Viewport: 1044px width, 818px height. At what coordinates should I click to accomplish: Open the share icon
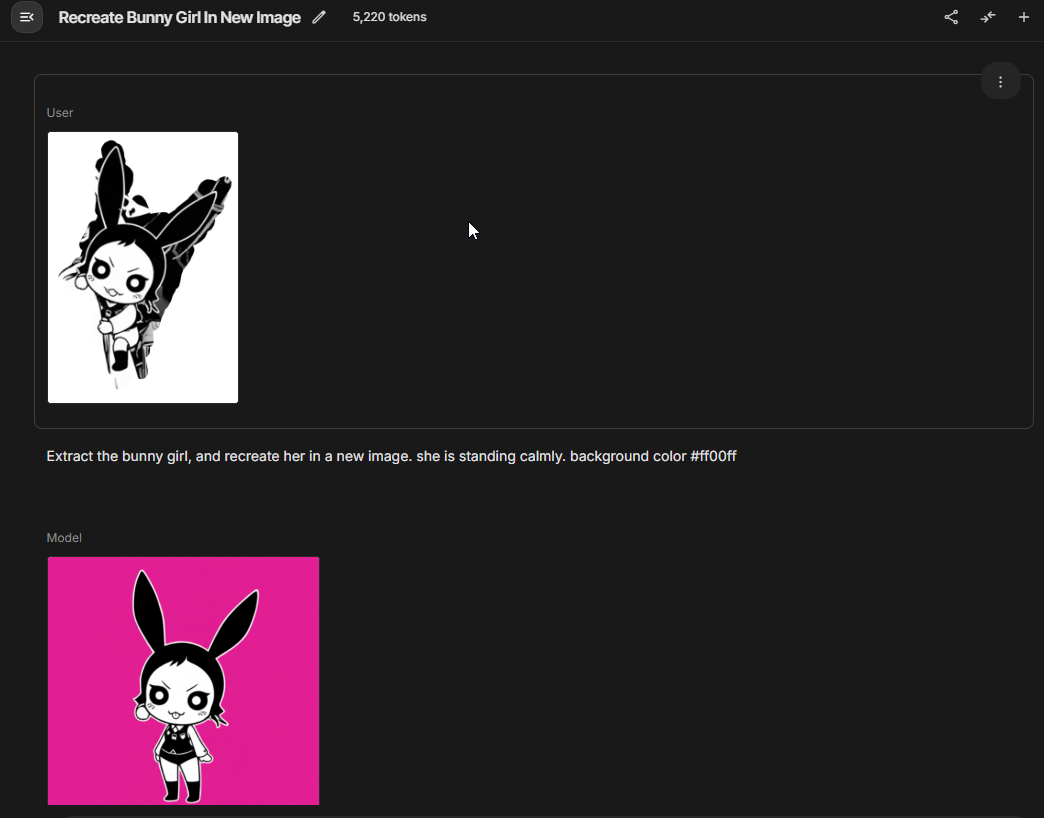tap(951, 17)
